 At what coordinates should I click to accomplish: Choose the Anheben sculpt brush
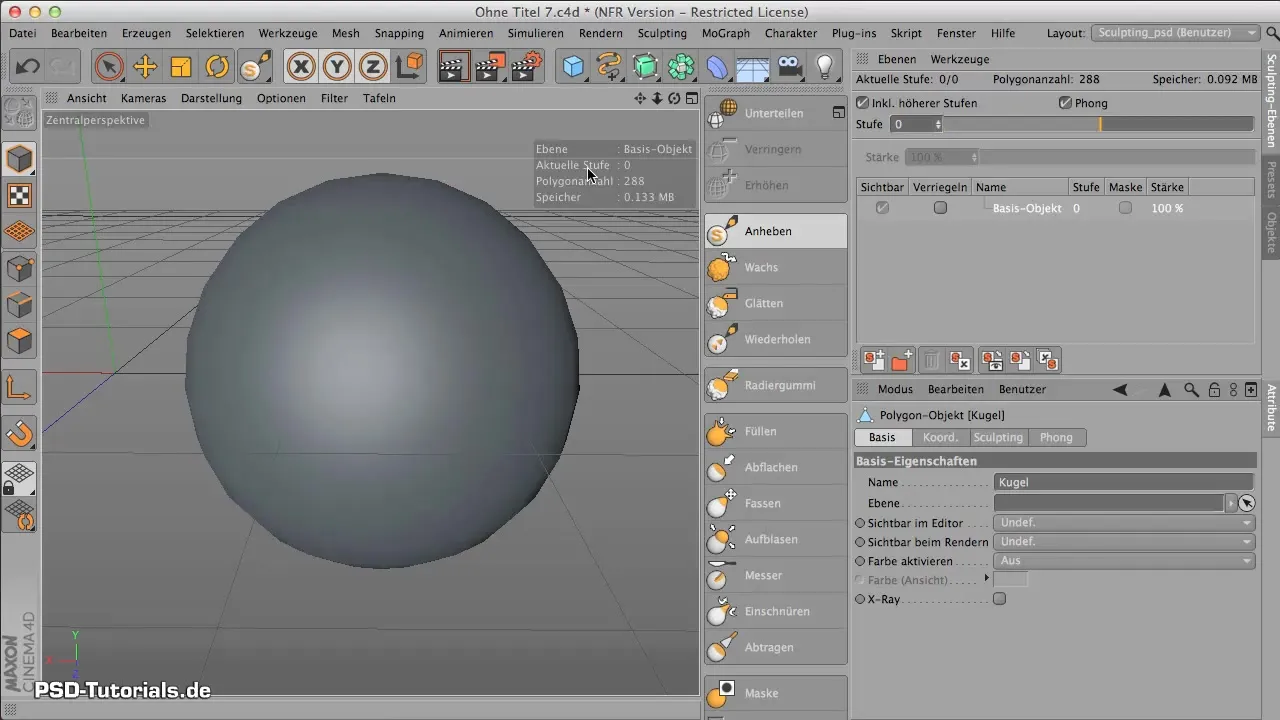pyautogui.click(x=775, y=231)
